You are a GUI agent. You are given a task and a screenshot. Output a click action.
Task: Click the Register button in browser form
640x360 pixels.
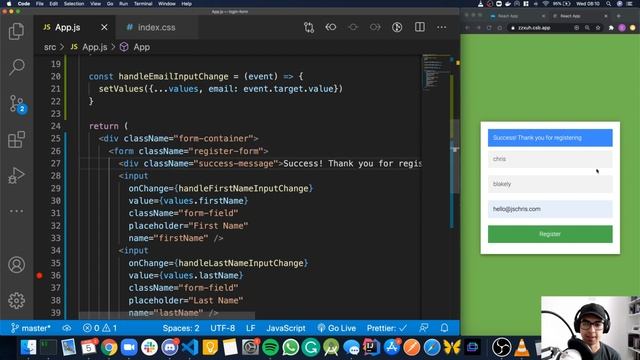tap(550, 234)
